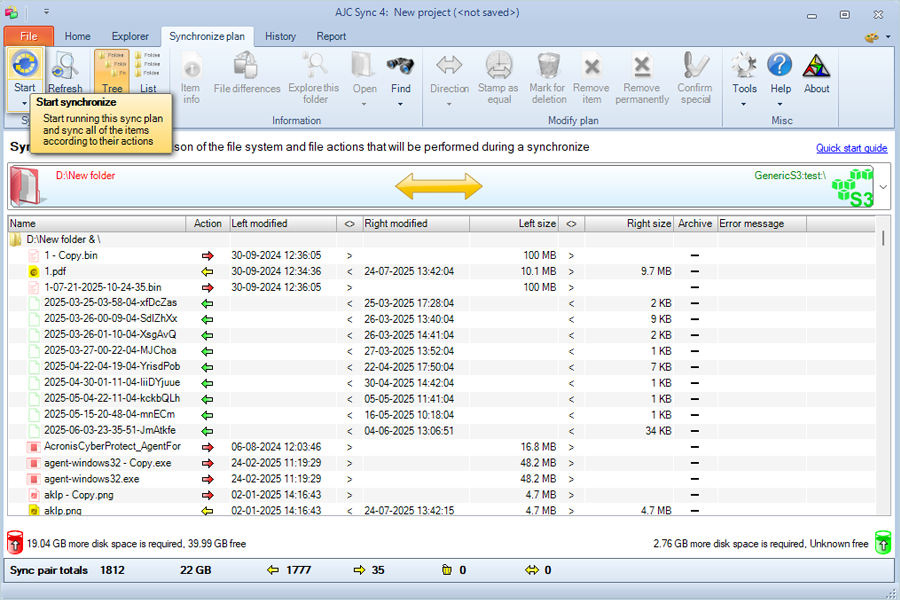900x600 pixels.
Task: Open the quick access toolbar dropdown
Action: pyautogui.click(x=46, y=11)
